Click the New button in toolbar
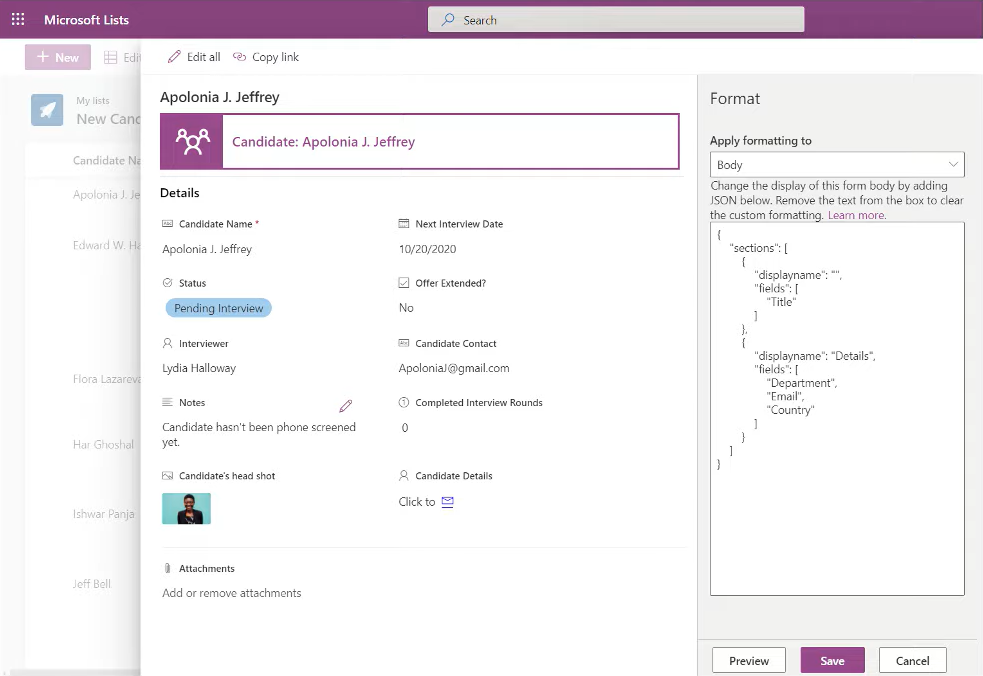 point(57,57)
